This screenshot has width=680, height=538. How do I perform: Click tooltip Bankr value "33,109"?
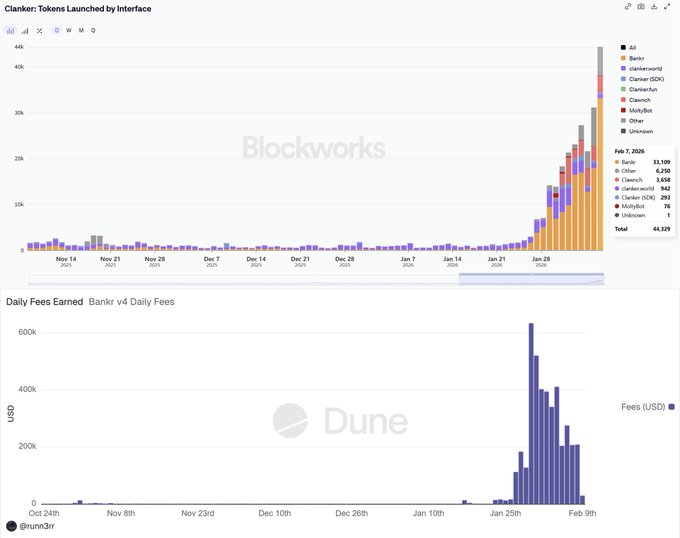661,162
